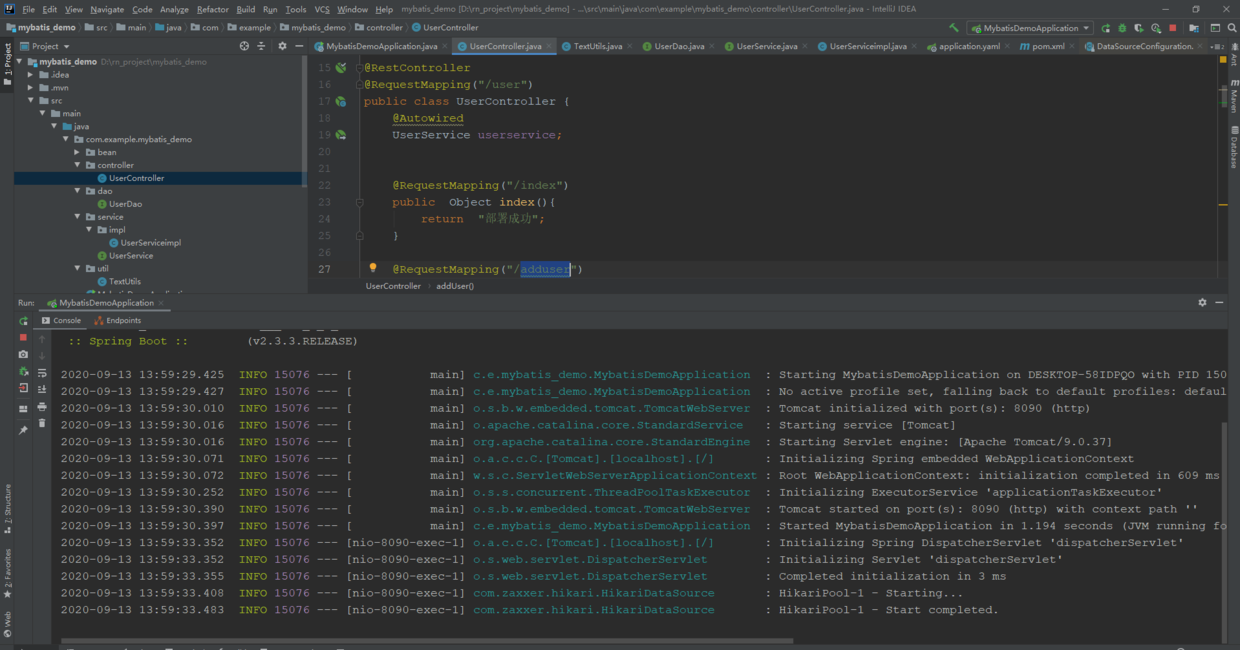Collapse the controller package in project tree

(77, 165)
